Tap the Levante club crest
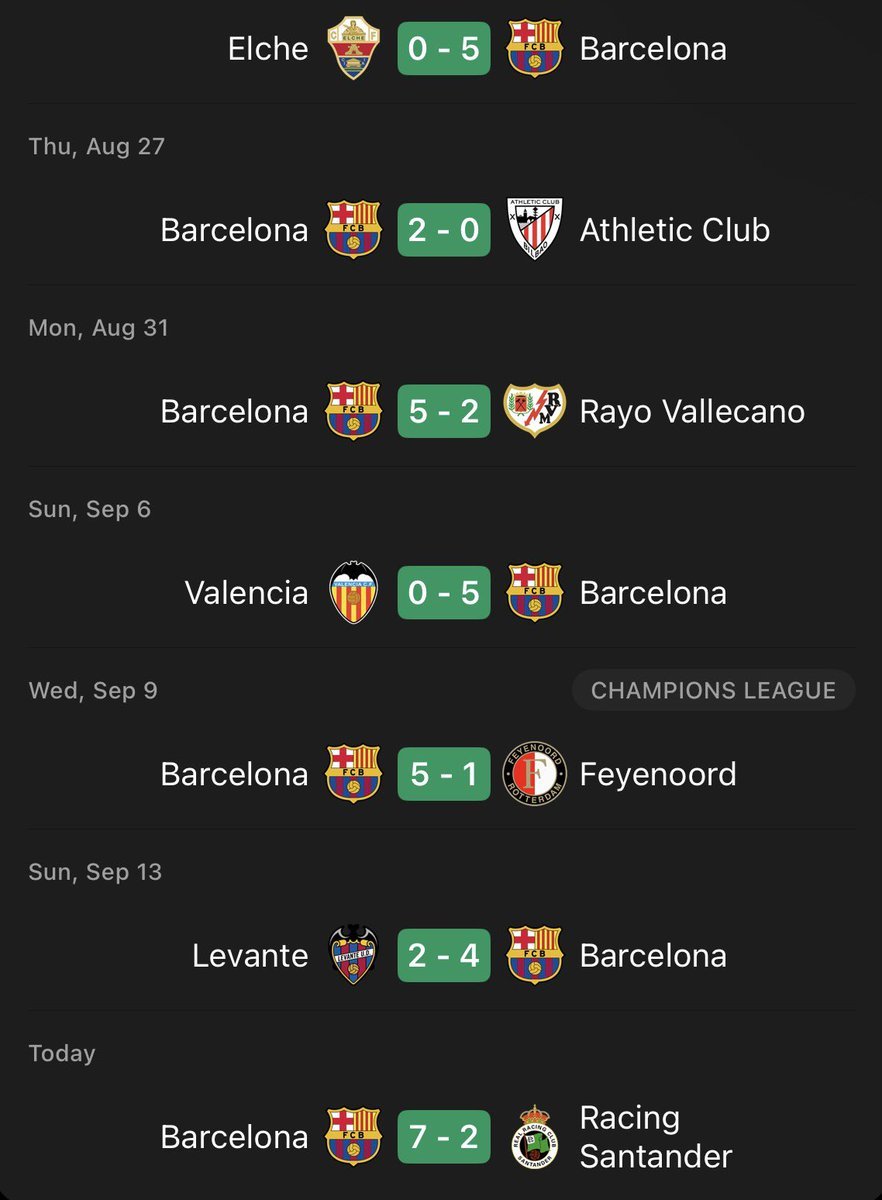The width and height of the screenshot is (882, 1200). [x=353, y=955]
